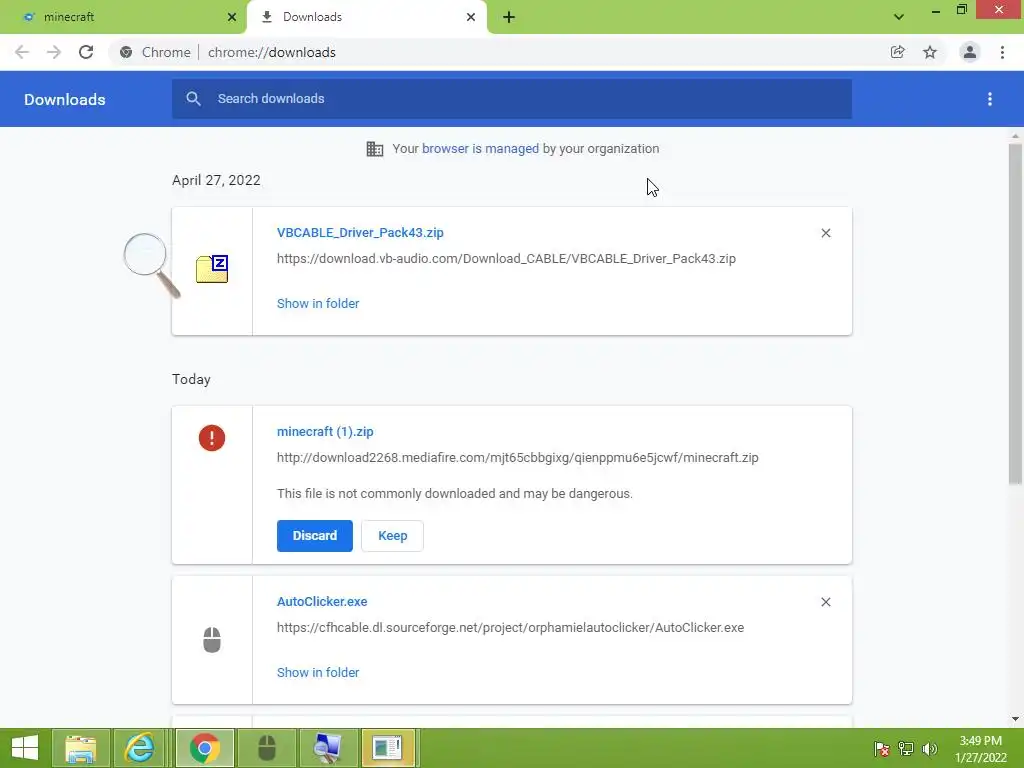Viewport: 1024px width, 768px height.
Task: Open minecraft (1).zip file link
Action: point(325,432)
